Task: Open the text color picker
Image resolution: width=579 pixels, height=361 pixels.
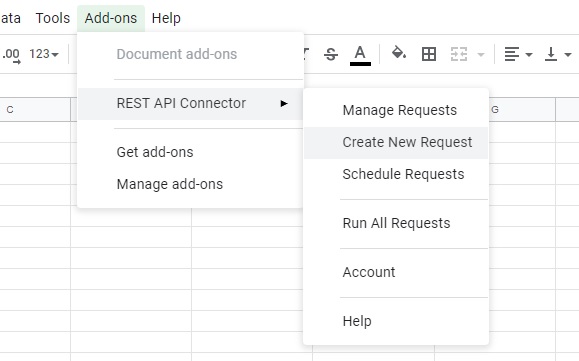Action: coord(360,55)
